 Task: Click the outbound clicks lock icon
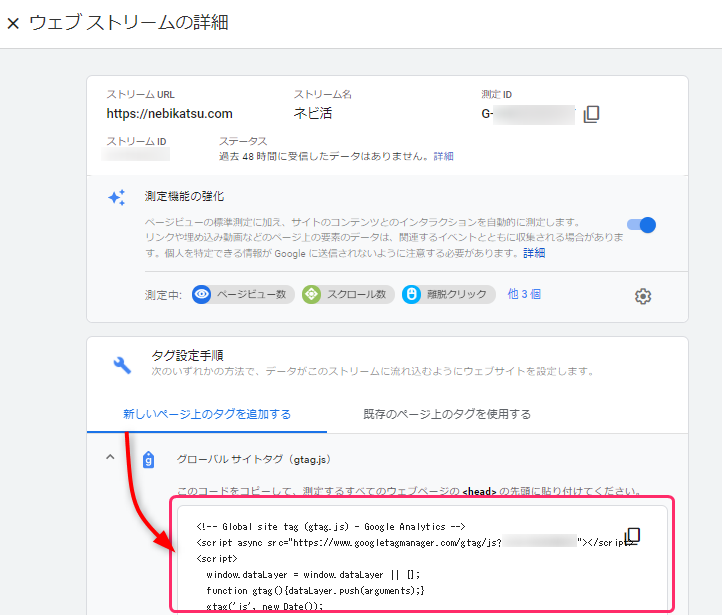point(411,294)
